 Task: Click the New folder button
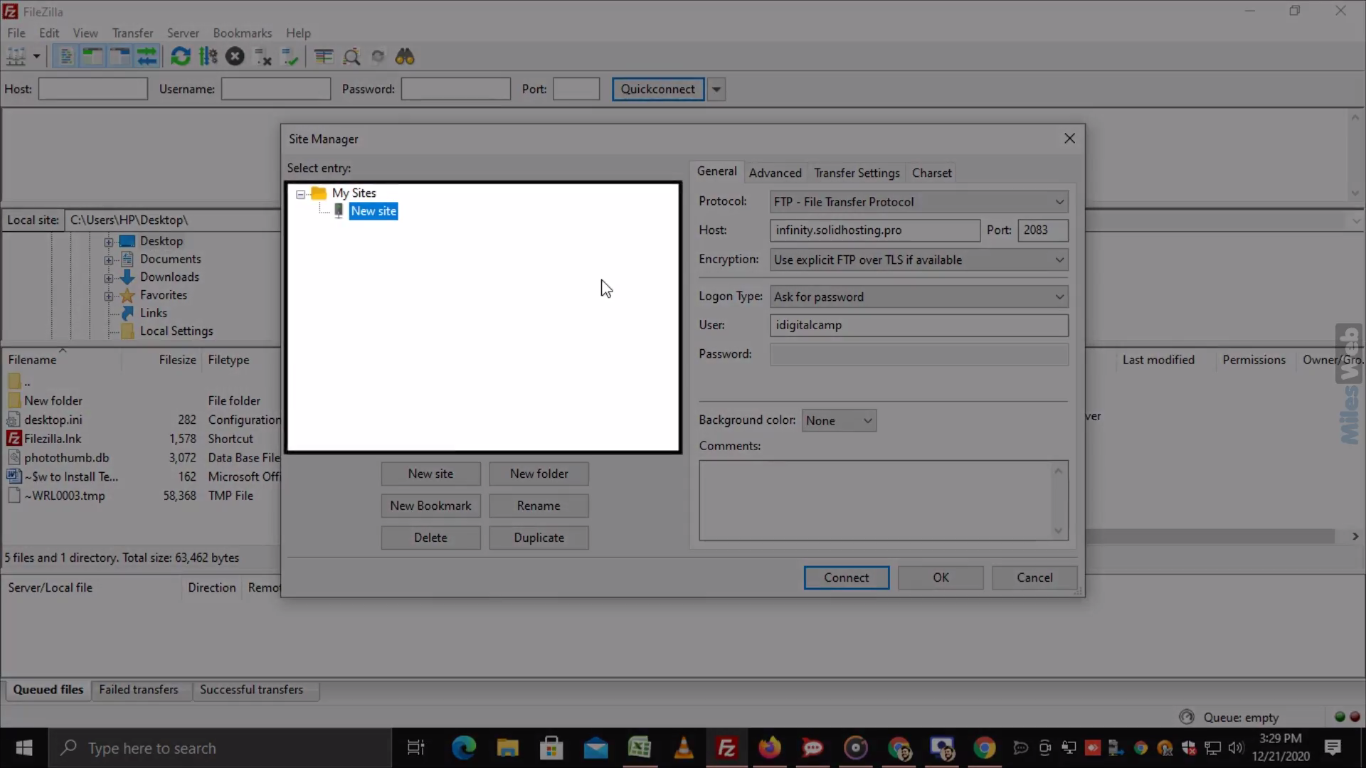click(x=539, y=474)
